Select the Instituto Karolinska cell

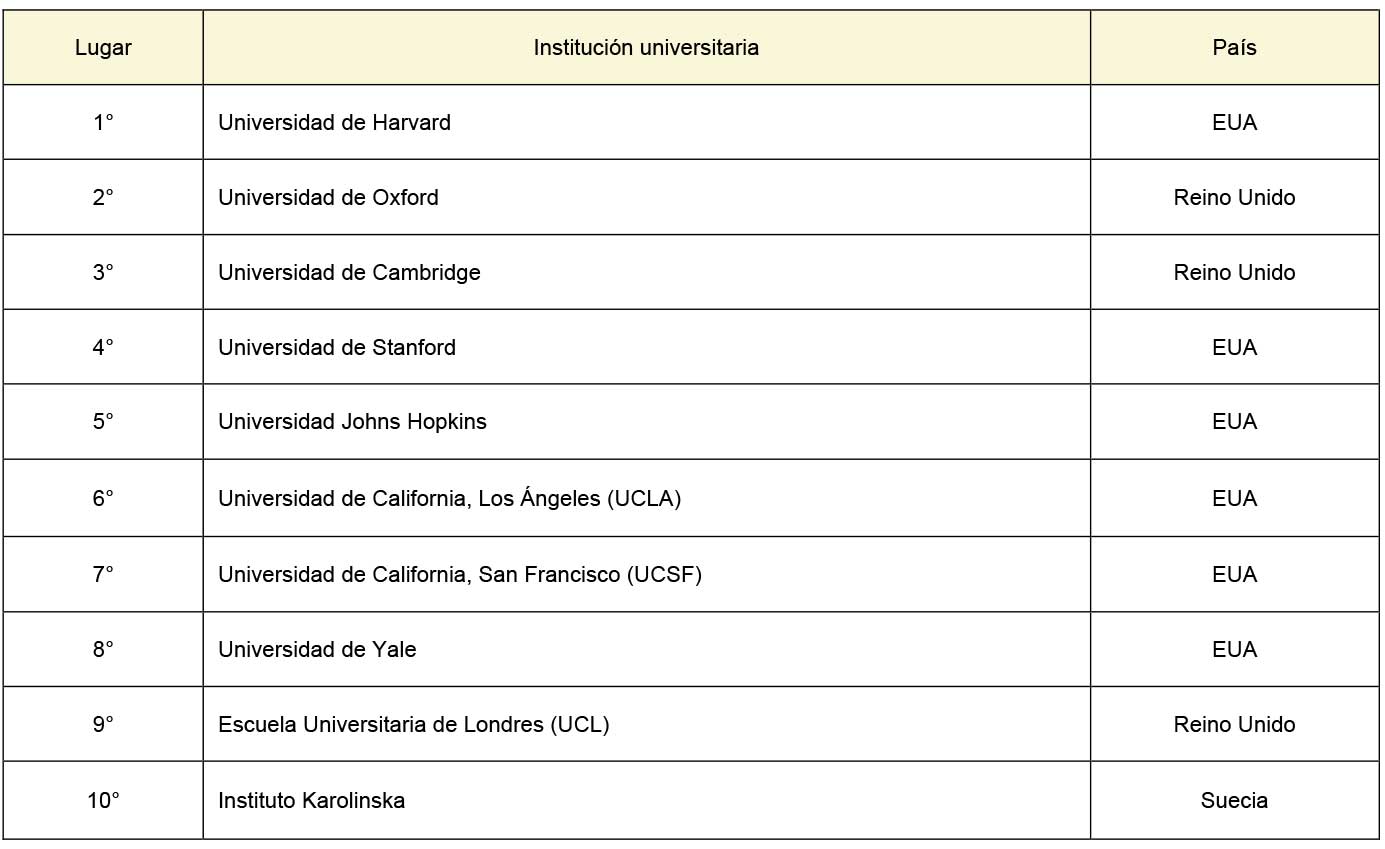point(311,801)
